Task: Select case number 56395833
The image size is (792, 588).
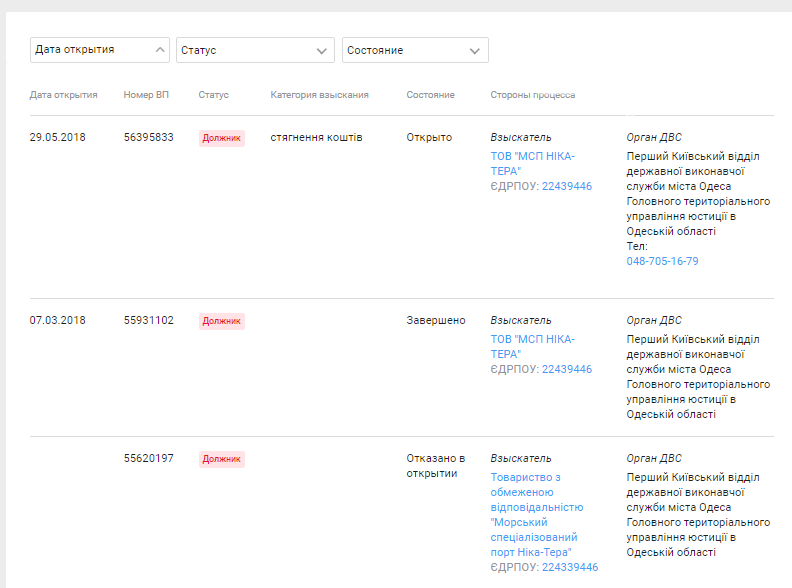Action: (x=148, y=137)
